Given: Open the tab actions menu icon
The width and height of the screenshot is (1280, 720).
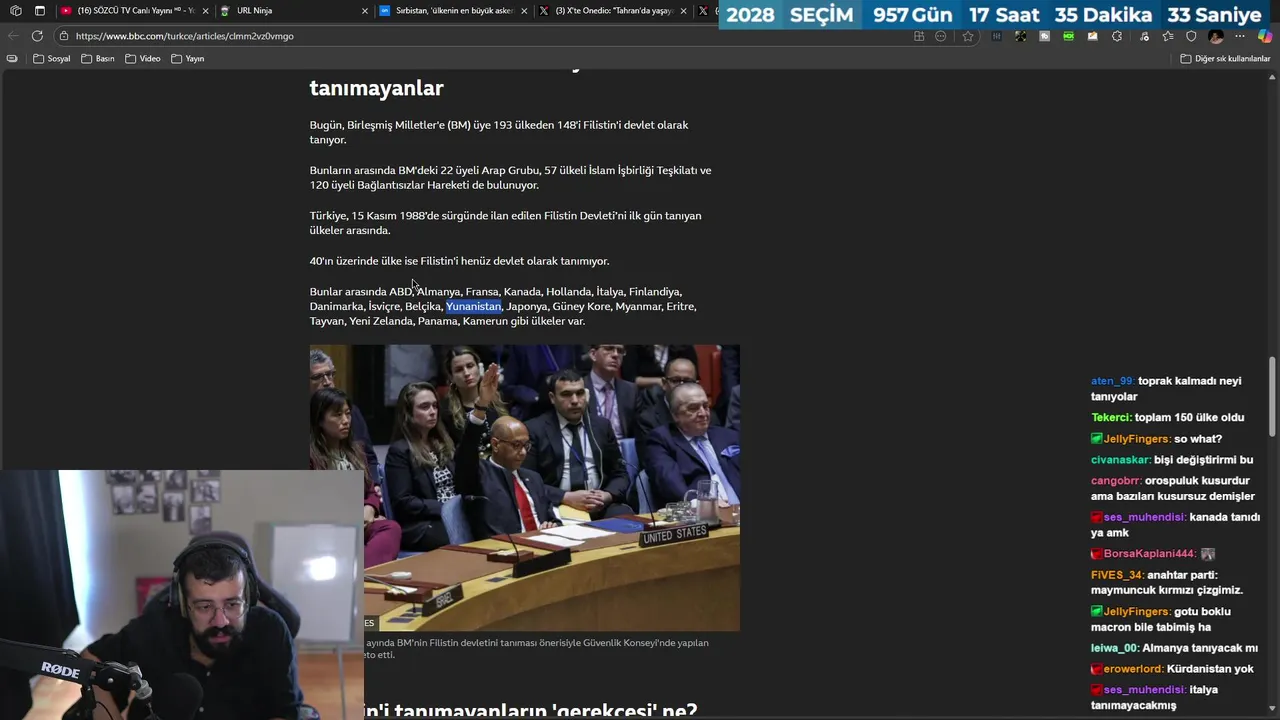Looking at the screenshot, I should pos(40,11).
